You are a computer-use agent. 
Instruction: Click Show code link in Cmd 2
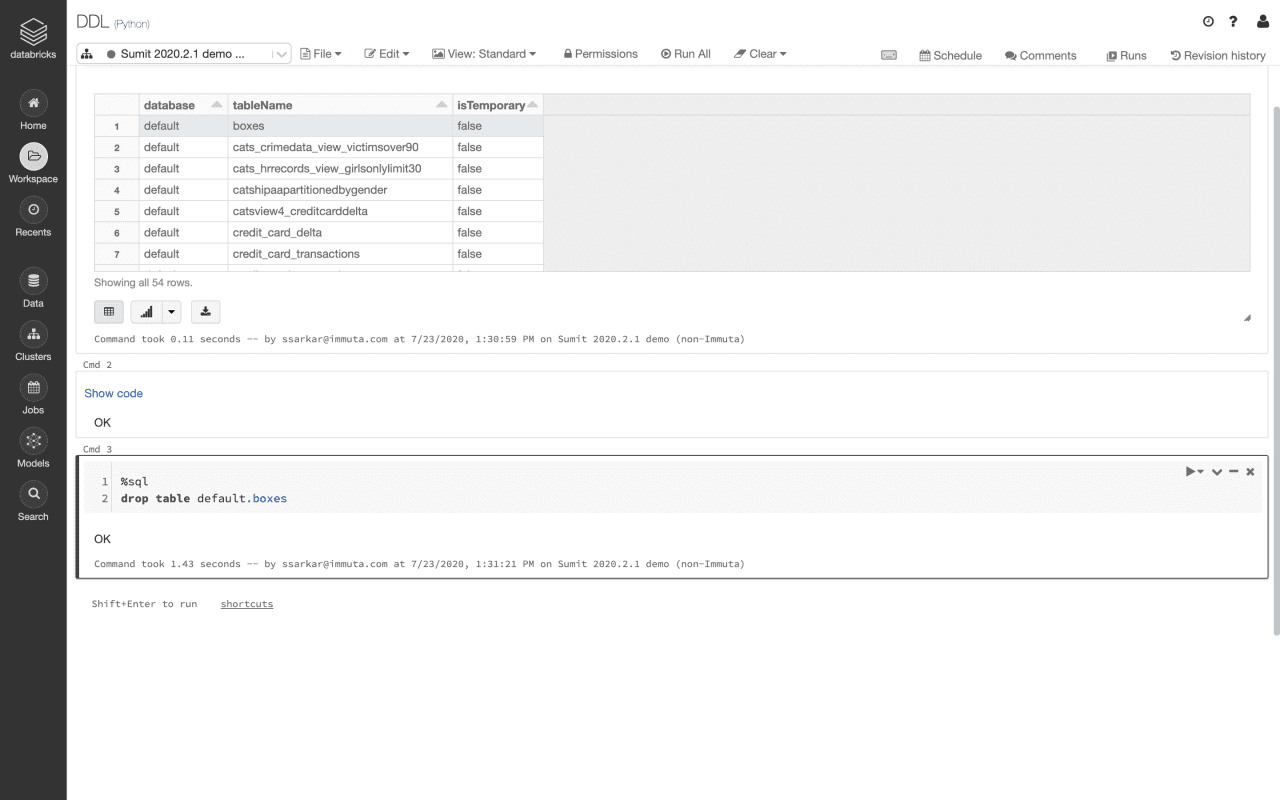pos(113,393)
